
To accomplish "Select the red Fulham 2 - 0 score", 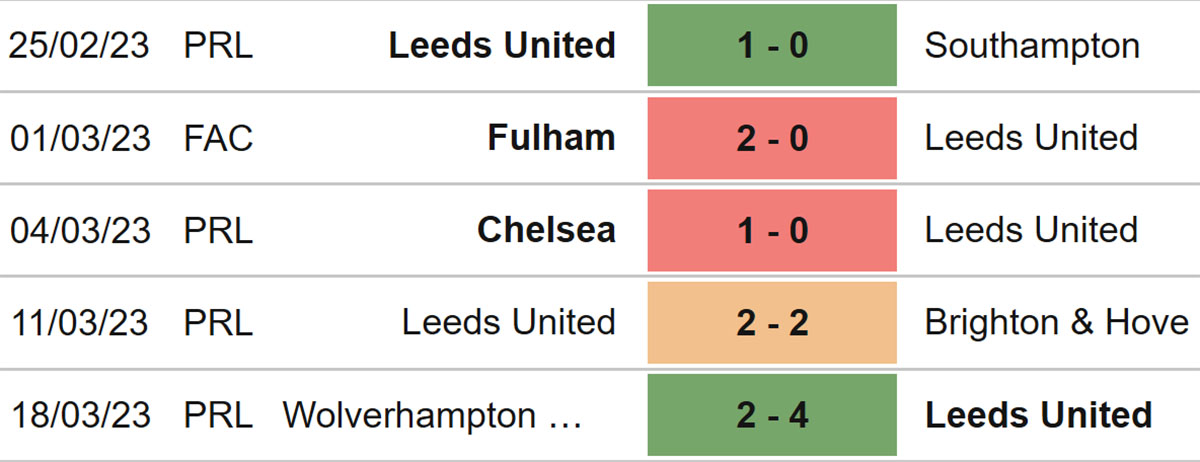I will [772, 138].
